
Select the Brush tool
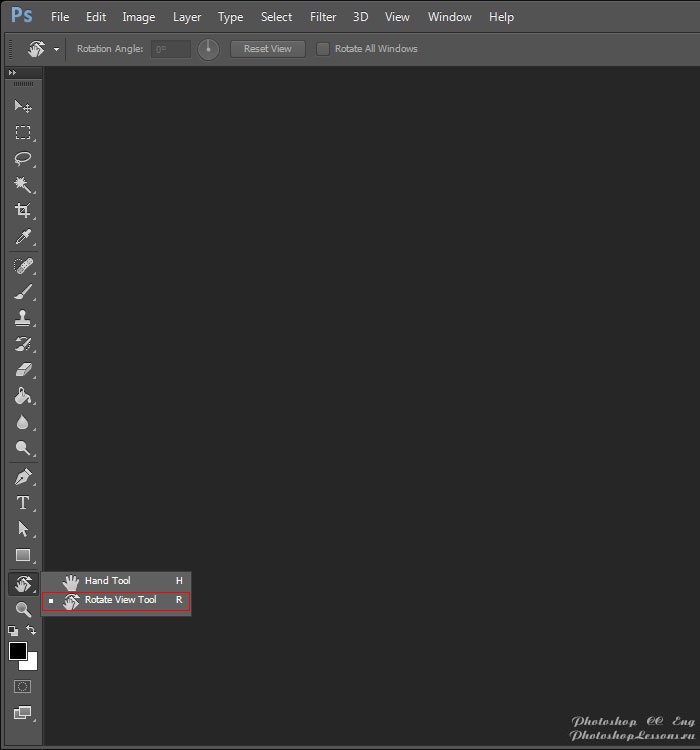pos(22,293)
